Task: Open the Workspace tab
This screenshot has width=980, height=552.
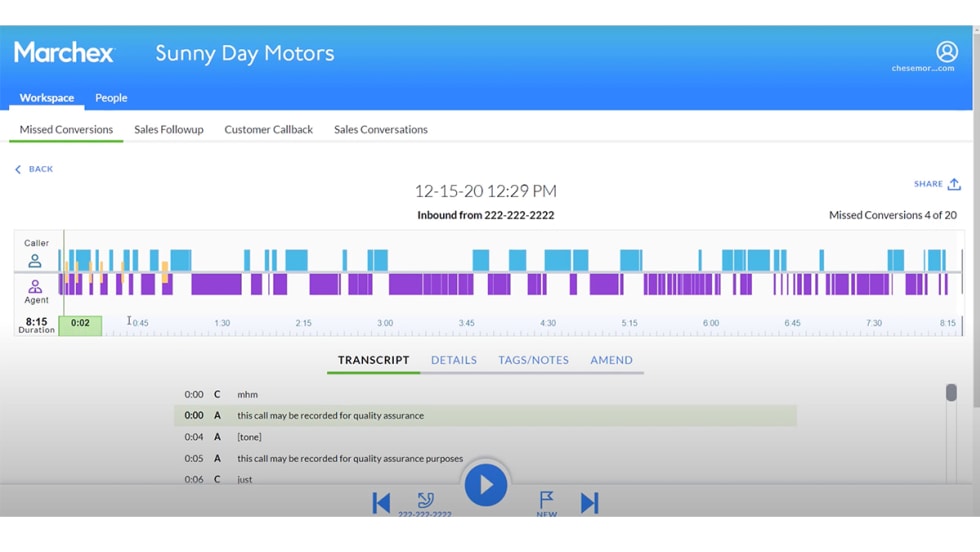Action: pos(47,98)
